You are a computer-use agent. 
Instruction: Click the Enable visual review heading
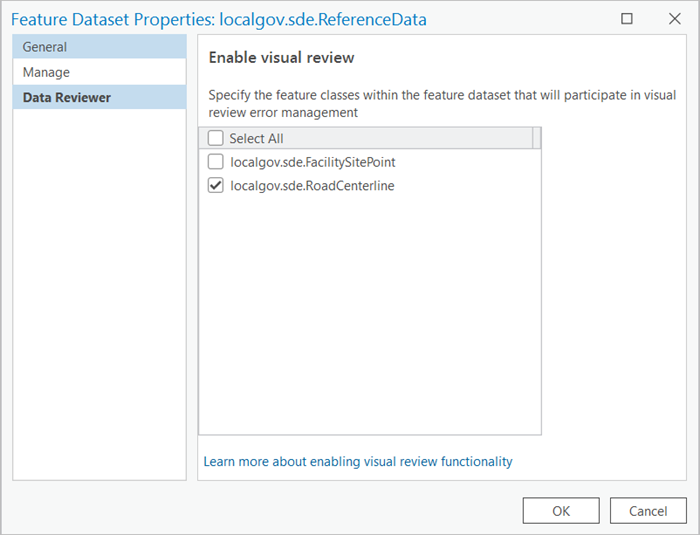point(281,58)
